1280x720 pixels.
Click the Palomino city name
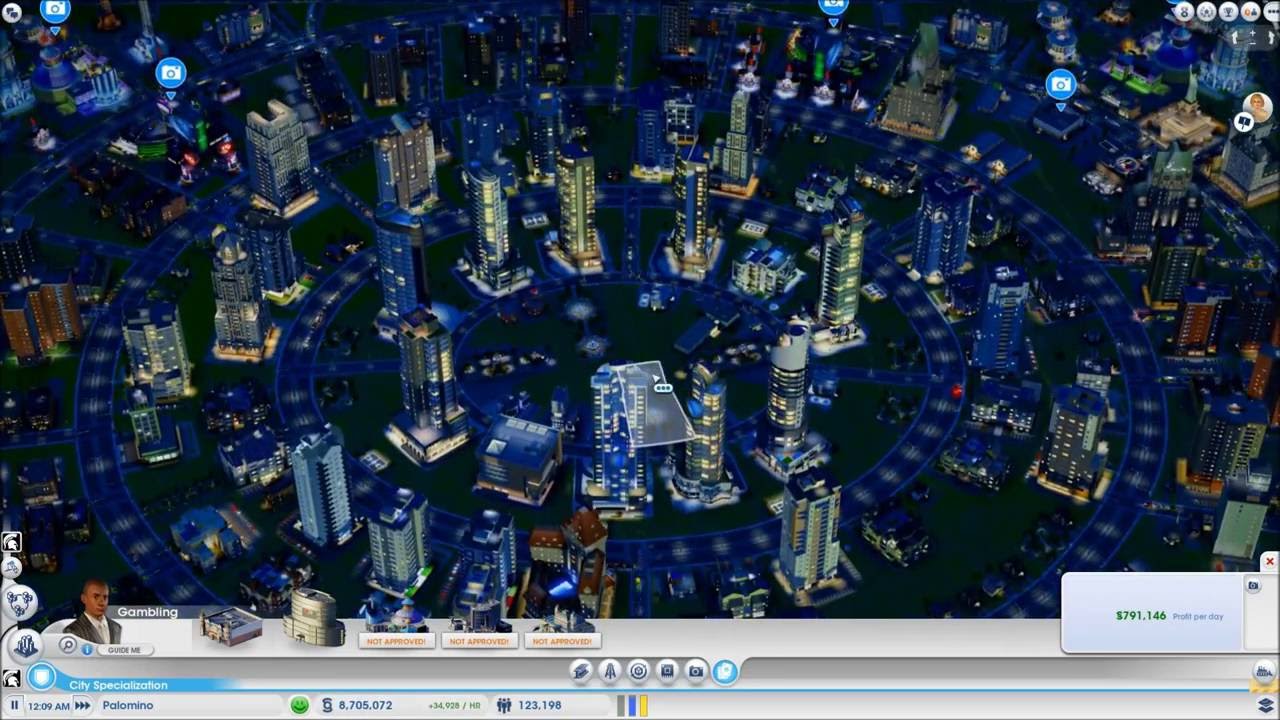(x=127, y=705)
